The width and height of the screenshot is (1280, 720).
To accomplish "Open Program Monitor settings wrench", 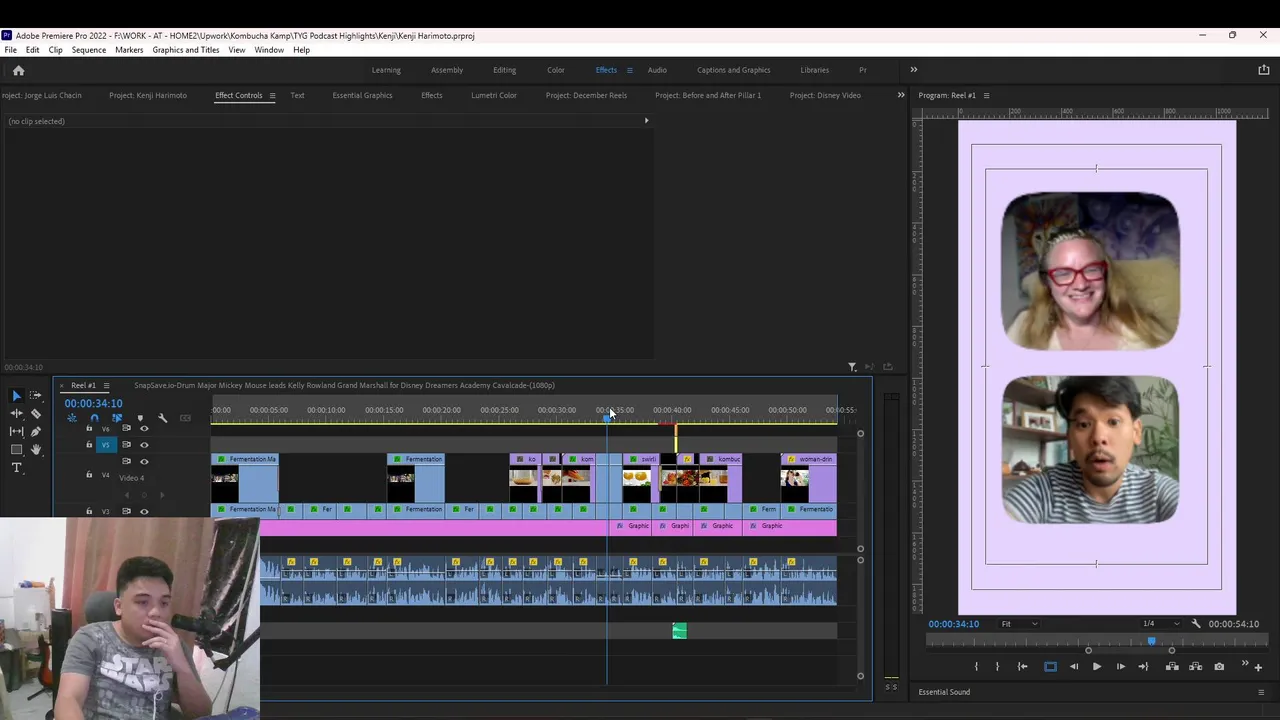I will 1195,624.
